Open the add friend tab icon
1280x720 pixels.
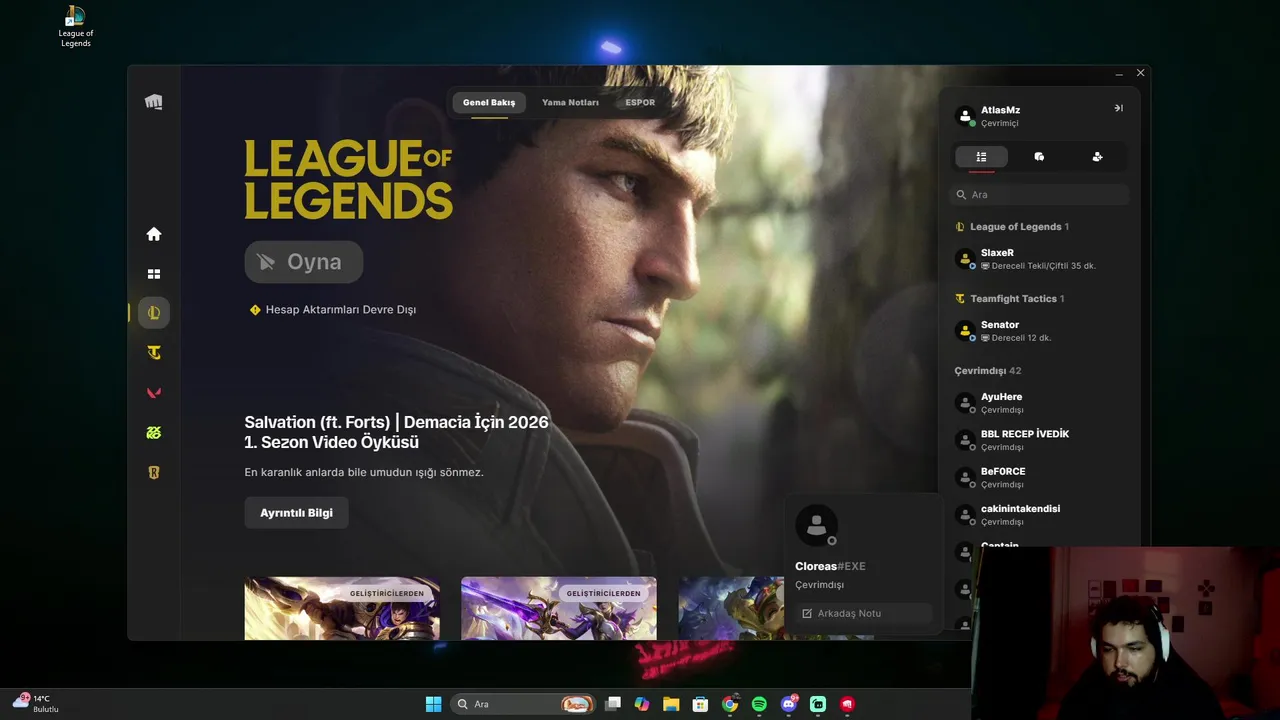1097,157
